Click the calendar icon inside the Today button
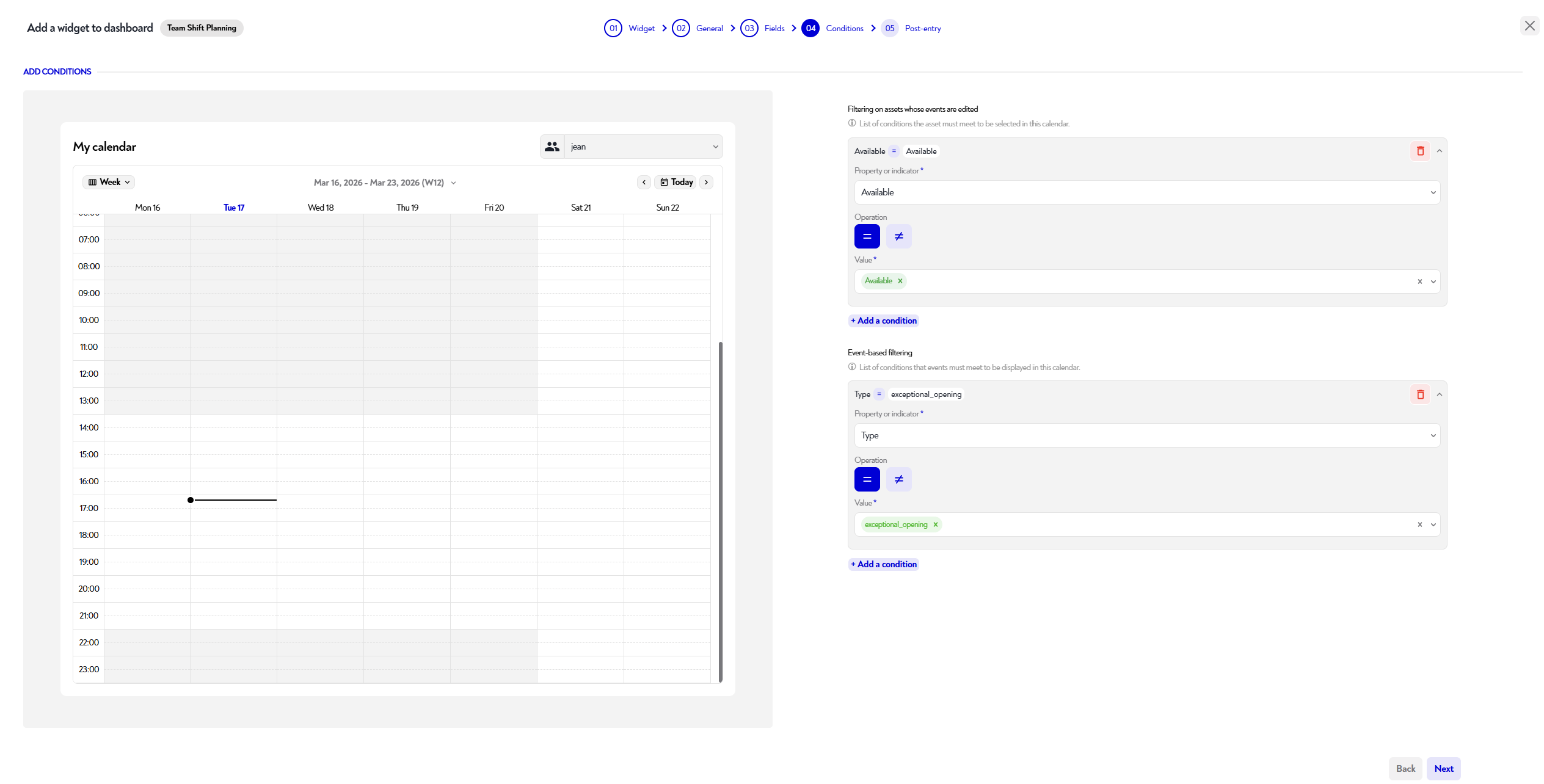The image size is (1544, 784). [x=665, y=182]
